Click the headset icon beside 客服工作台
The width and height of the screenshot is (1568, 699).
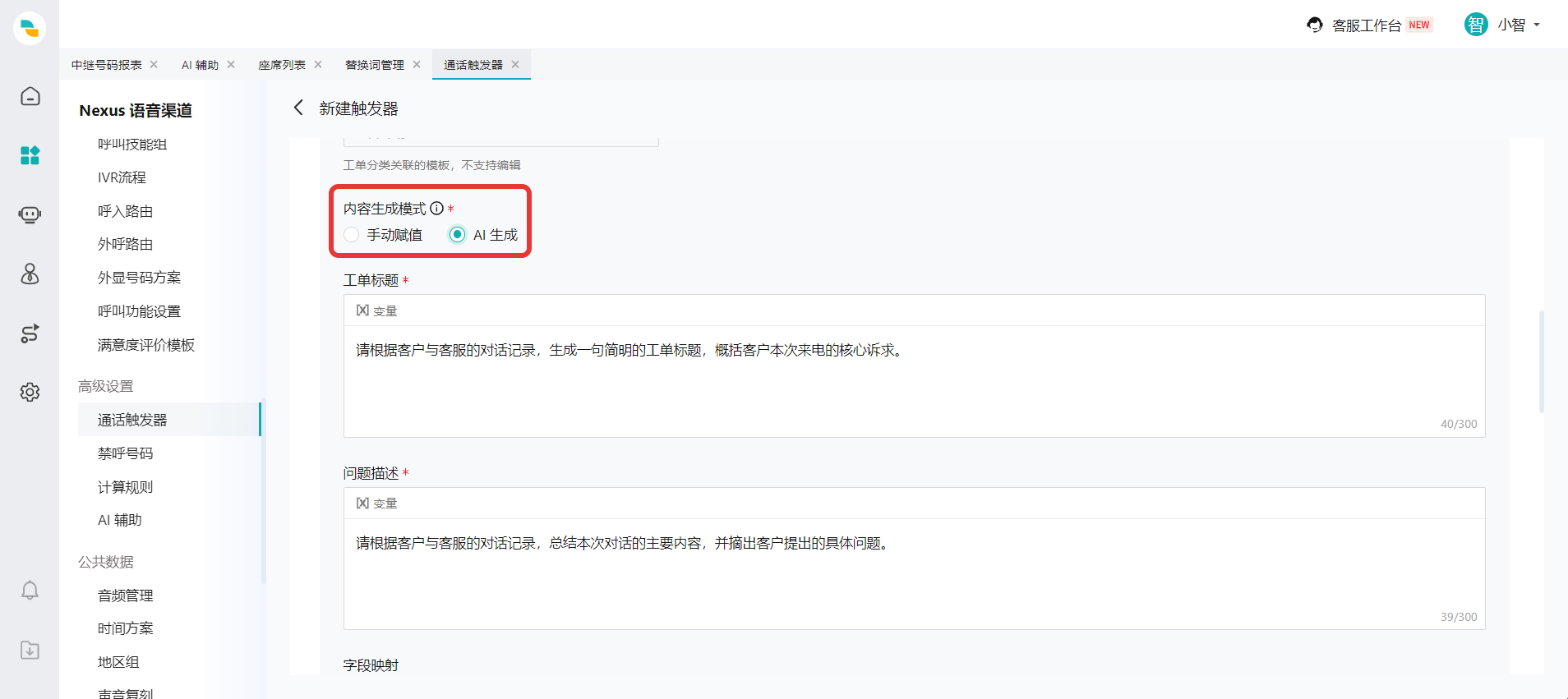1316,25
